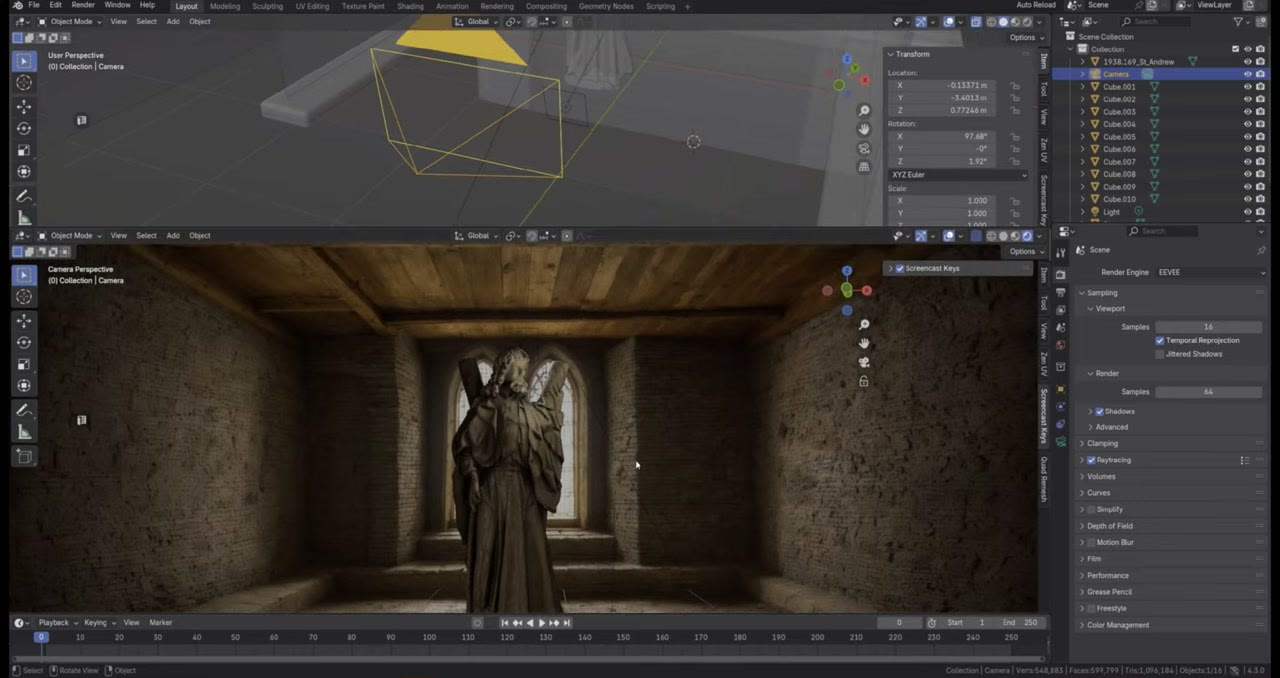Screen dimensions: 1280x678
Task: Open Object Mode dropdown in upper viewport
Action: (70, 21)
